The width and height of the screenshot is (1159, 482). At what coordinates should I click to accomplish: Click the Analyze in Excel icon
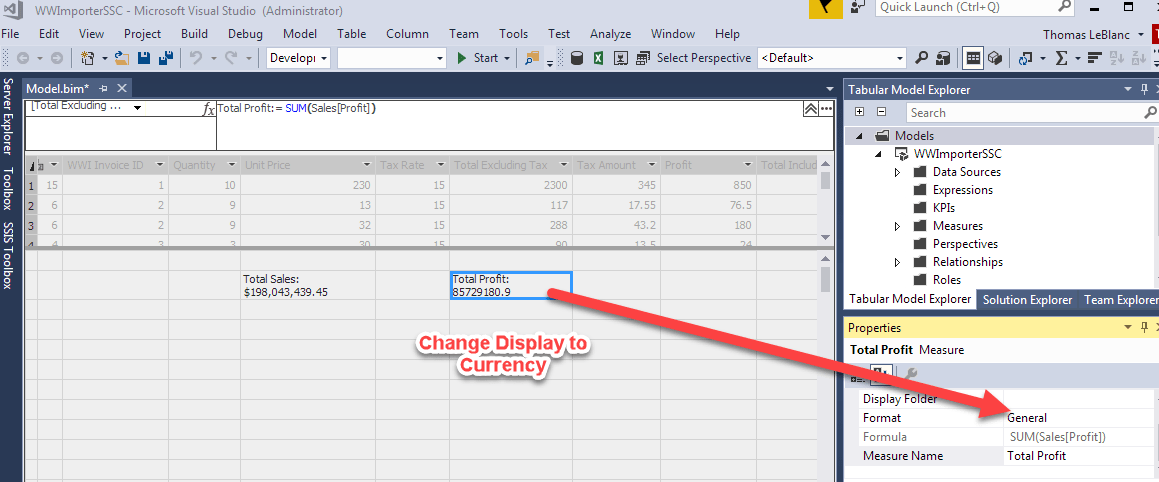pyautogui.click(x=599, y=58)
